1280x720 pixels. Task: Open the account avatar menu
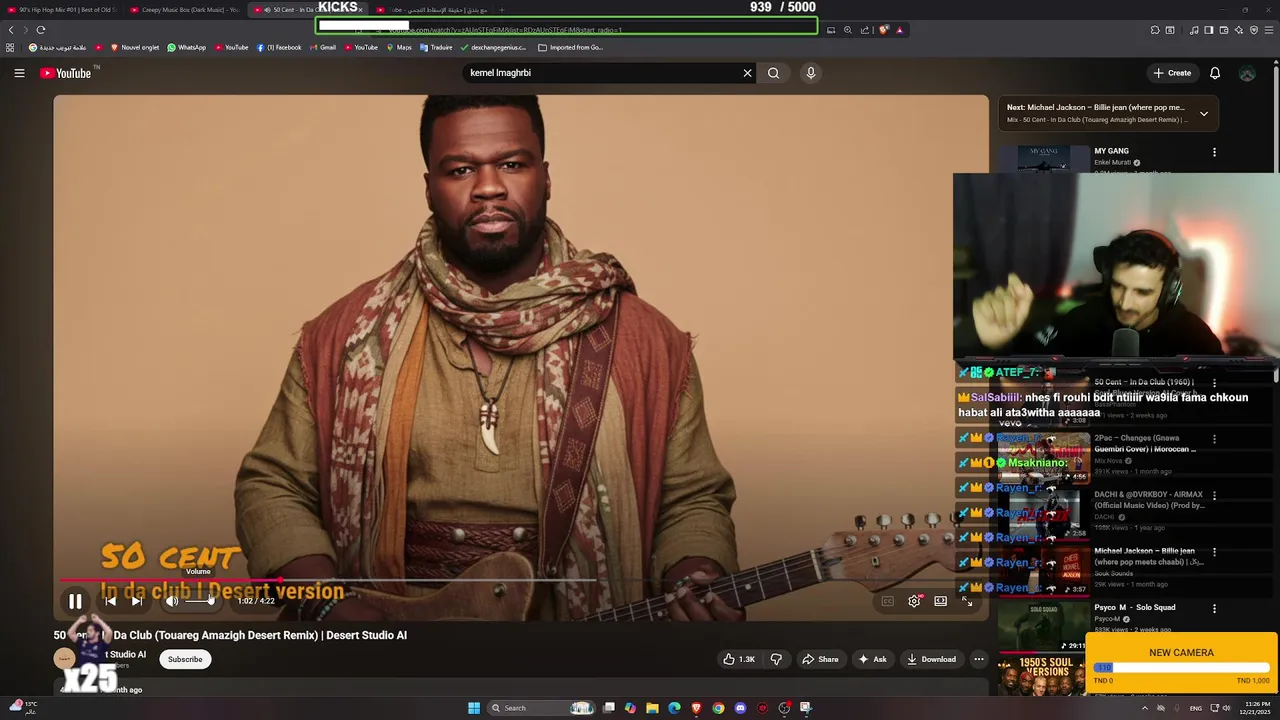tap(1247, 73)
